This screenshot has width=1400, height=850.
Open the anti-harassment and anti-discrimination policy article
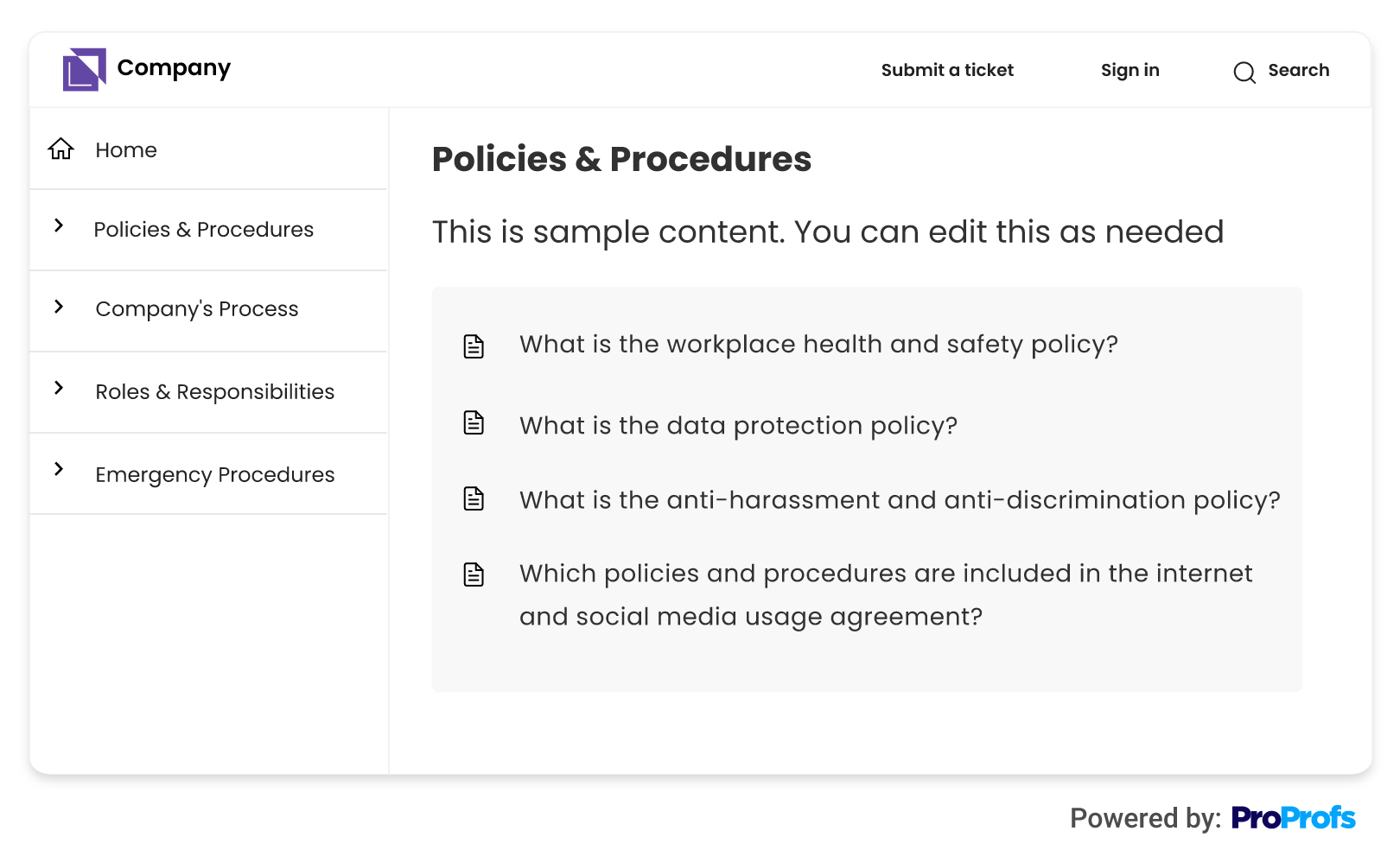point(900,500)
